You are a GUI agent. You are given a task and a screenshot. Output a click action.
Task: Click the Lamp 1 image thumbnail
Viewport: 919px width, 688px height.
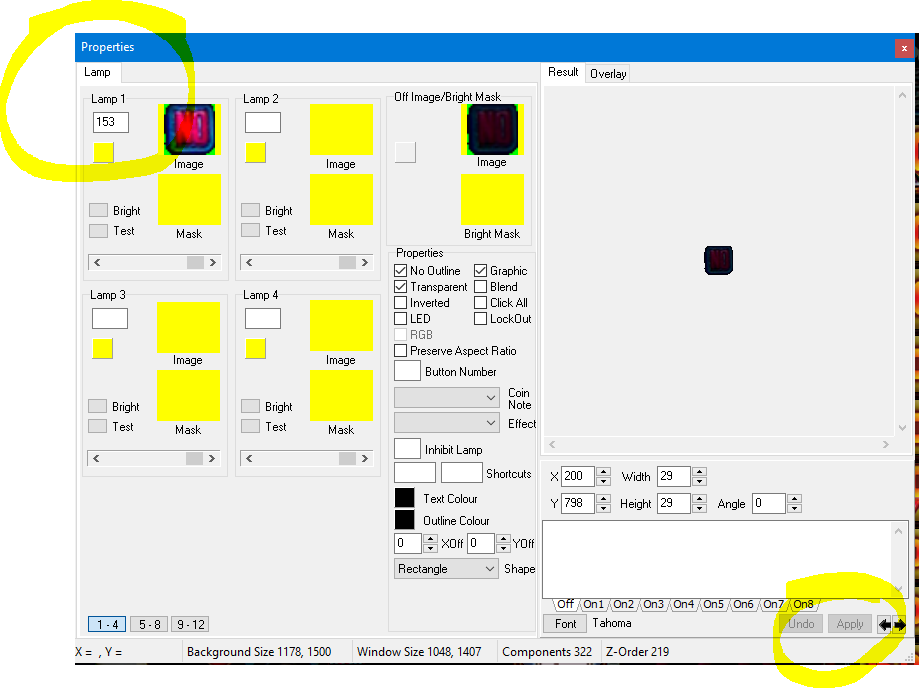click(x=188, y=130)
